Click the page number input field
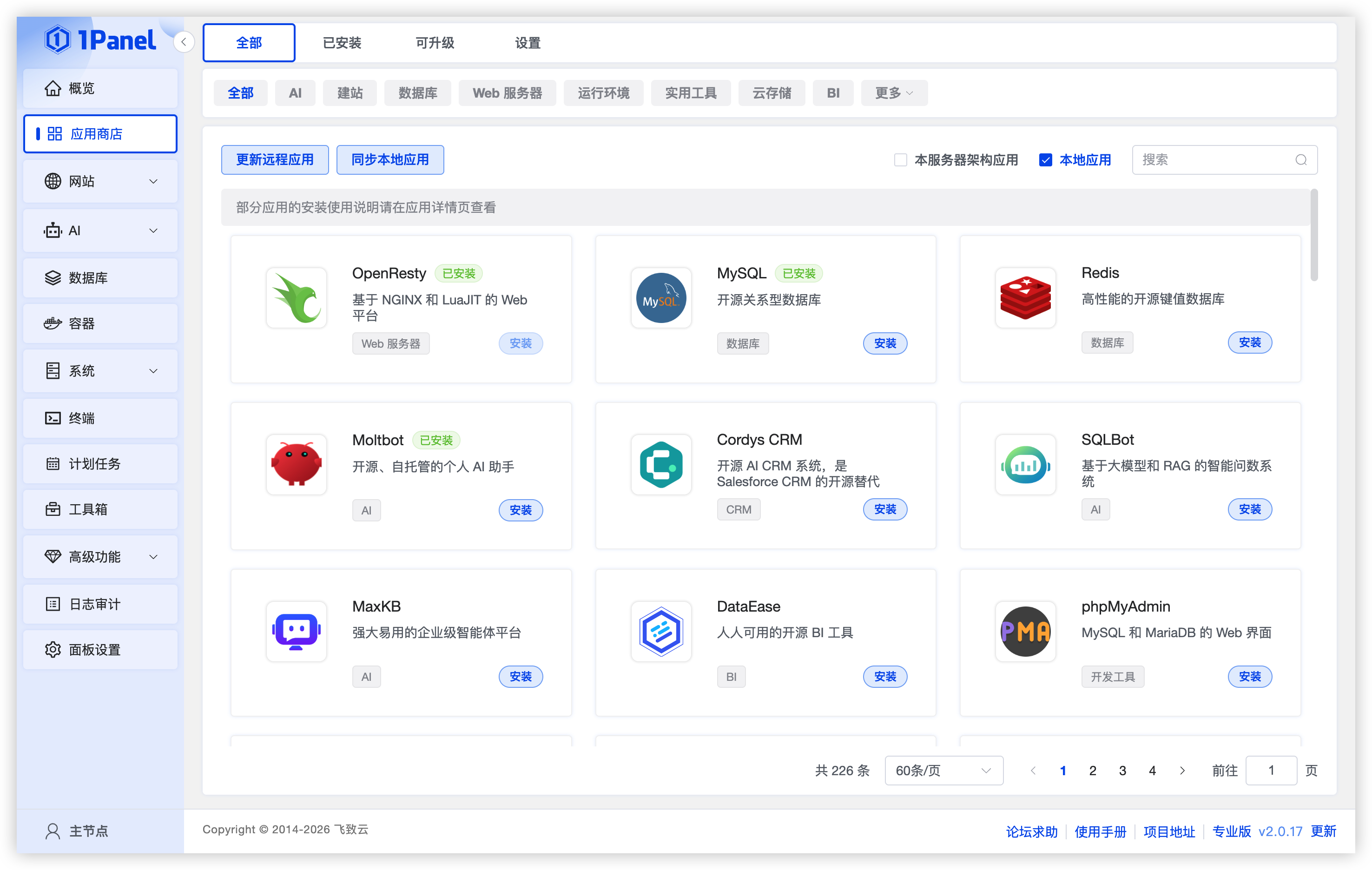Image resolution: width=1372 pixels, height=870 pixels. tap(1271, 770)
